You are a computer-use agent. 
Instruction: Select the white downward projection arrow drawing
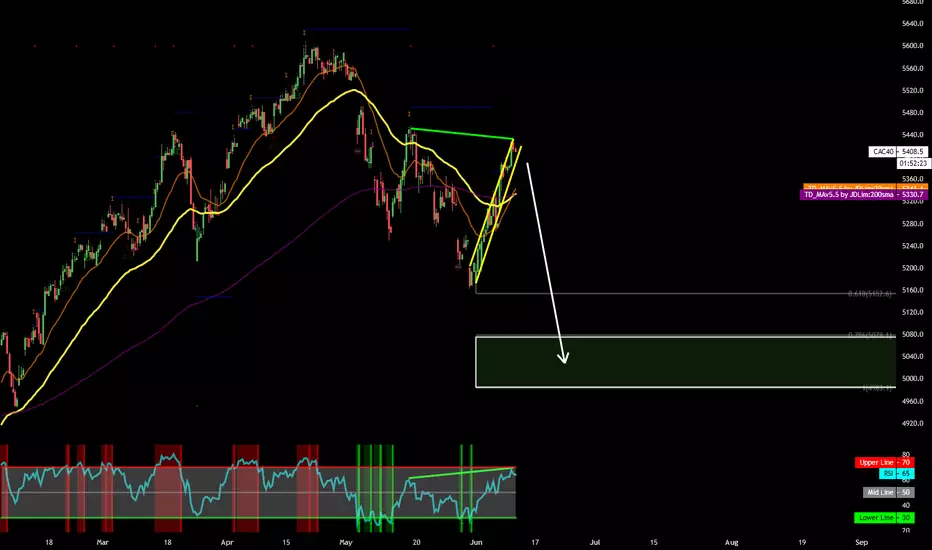click(546, 262)
